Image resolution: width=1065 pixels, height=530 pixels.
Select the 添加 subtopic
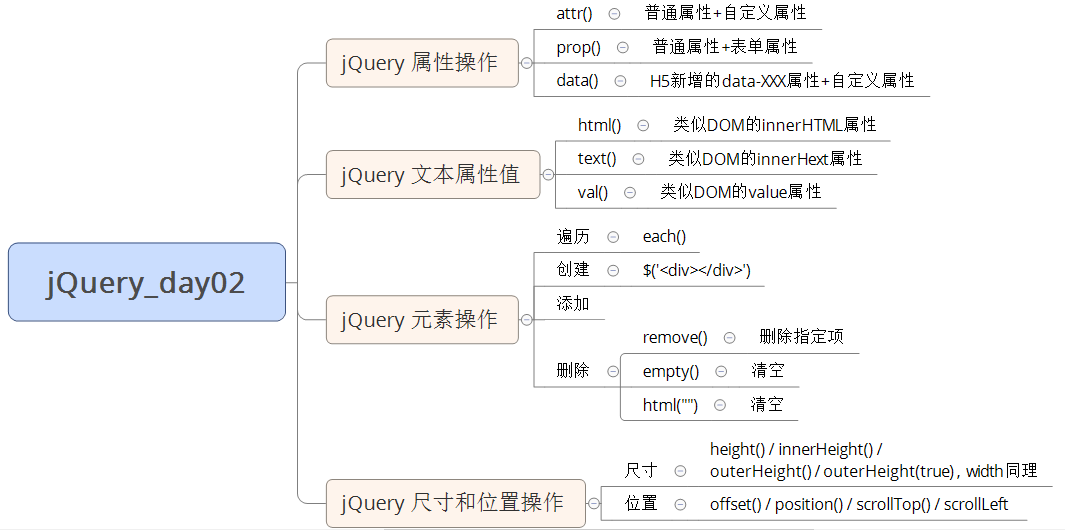(573, 304)
